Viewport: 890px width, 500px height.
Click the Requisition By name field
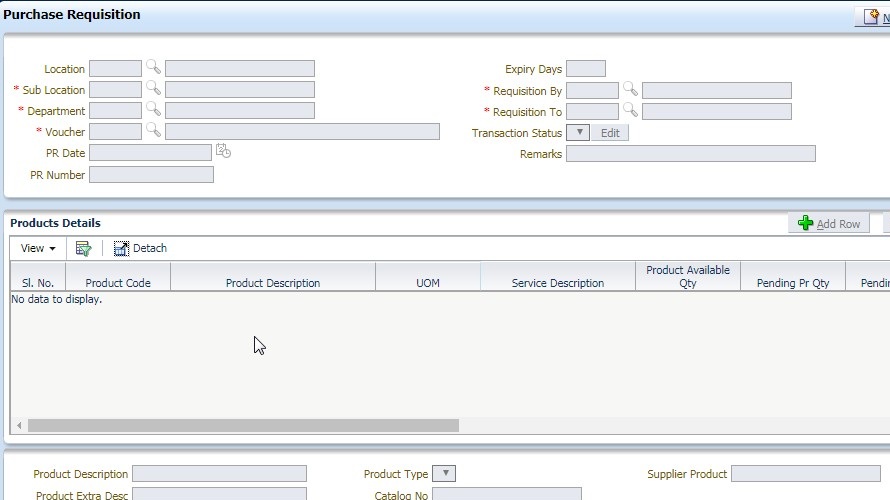coord(717,91)
